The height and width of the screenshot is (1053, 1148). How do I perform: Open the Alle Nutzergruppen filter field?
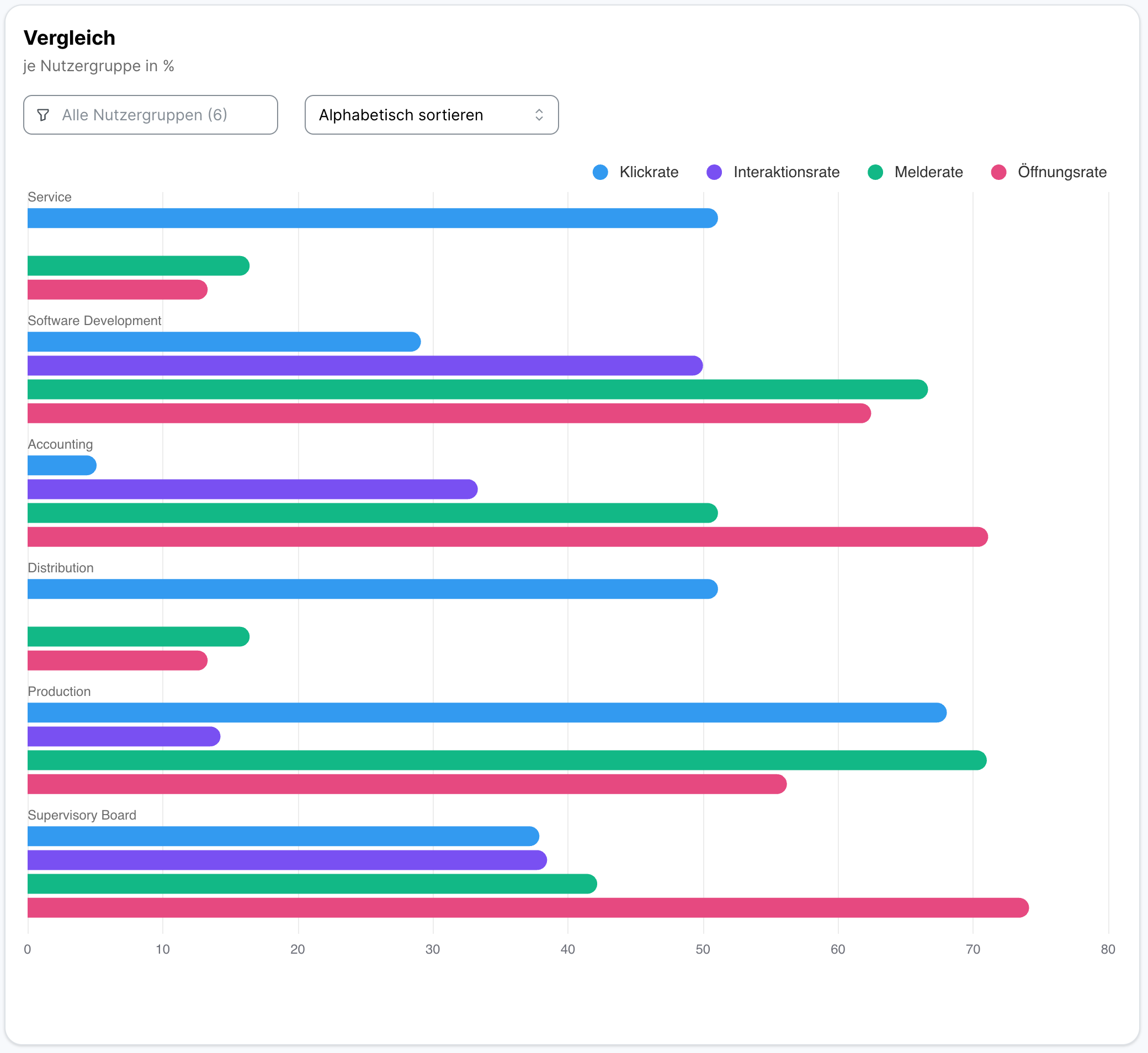point(151,115)
